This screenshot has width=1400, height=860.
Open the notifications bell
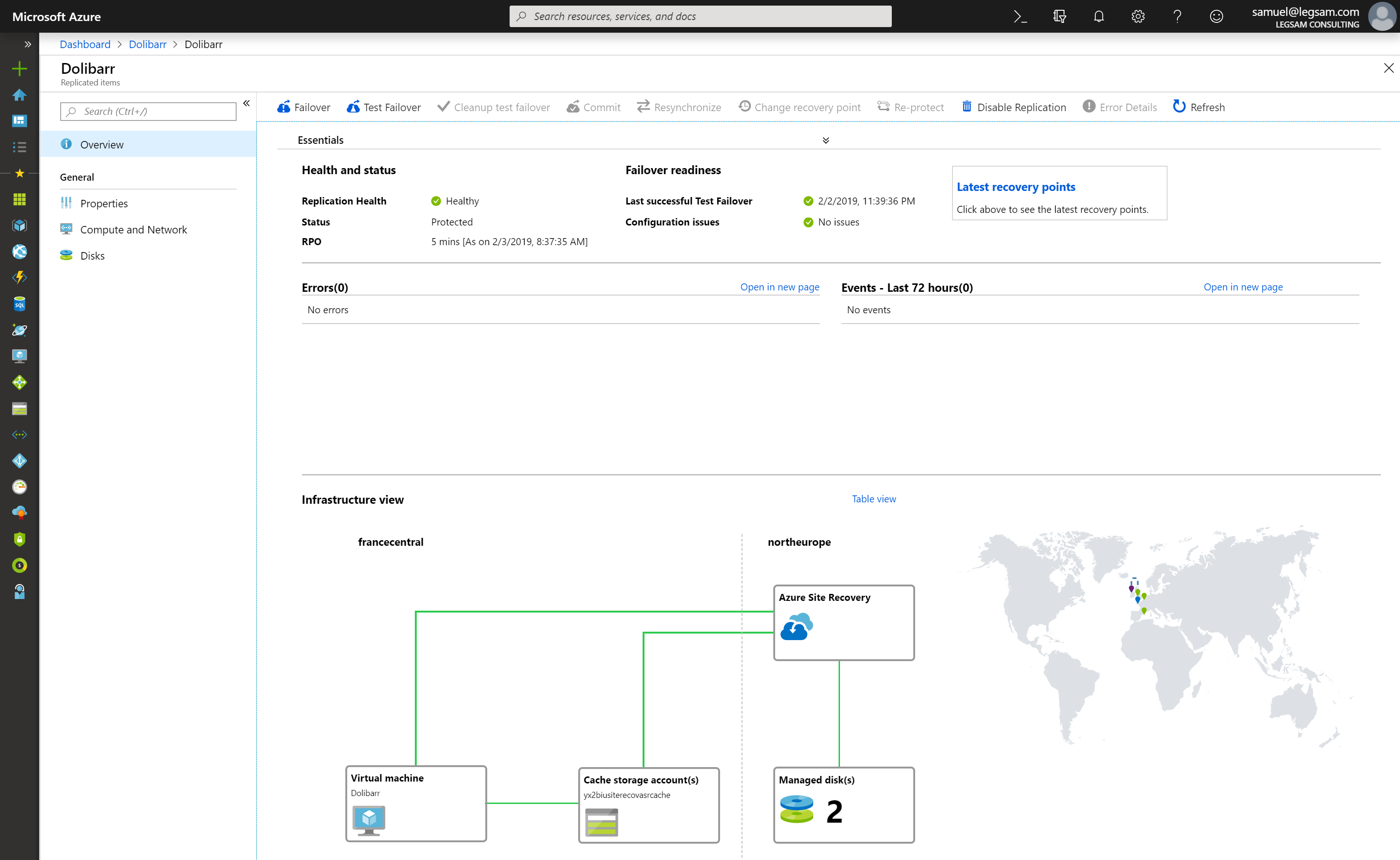1098,16
